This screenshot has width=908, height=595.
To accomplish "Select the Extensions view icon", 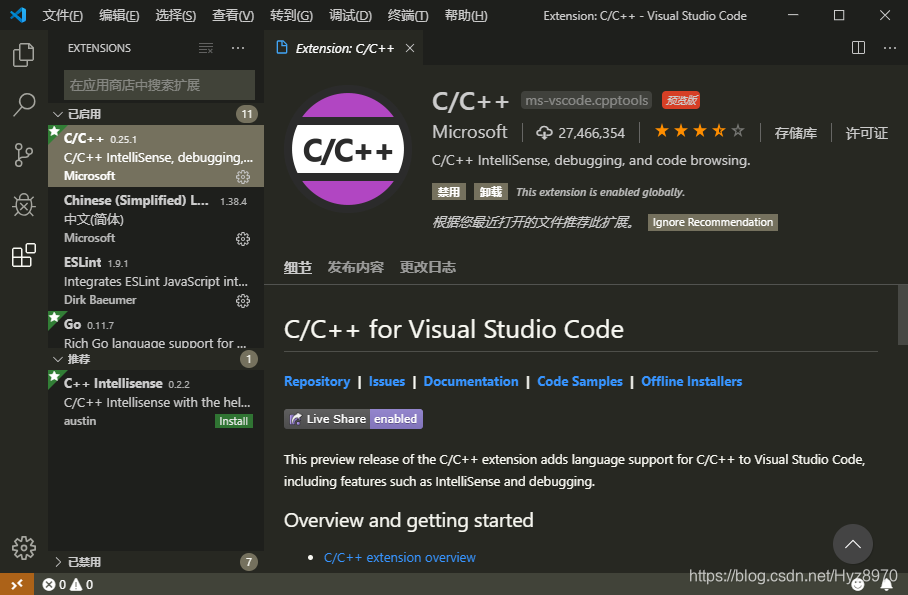I will [x=23, y=255].
